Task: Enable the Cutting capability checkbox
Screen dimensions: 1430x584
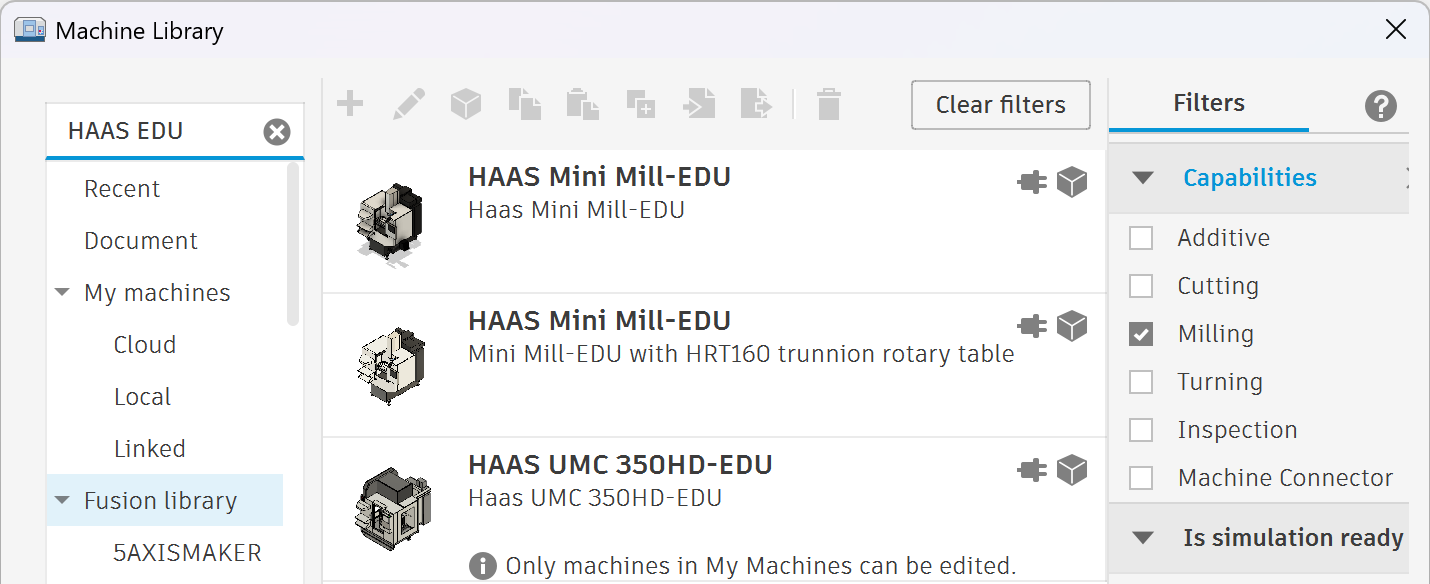Action: tap(1141, 286)
